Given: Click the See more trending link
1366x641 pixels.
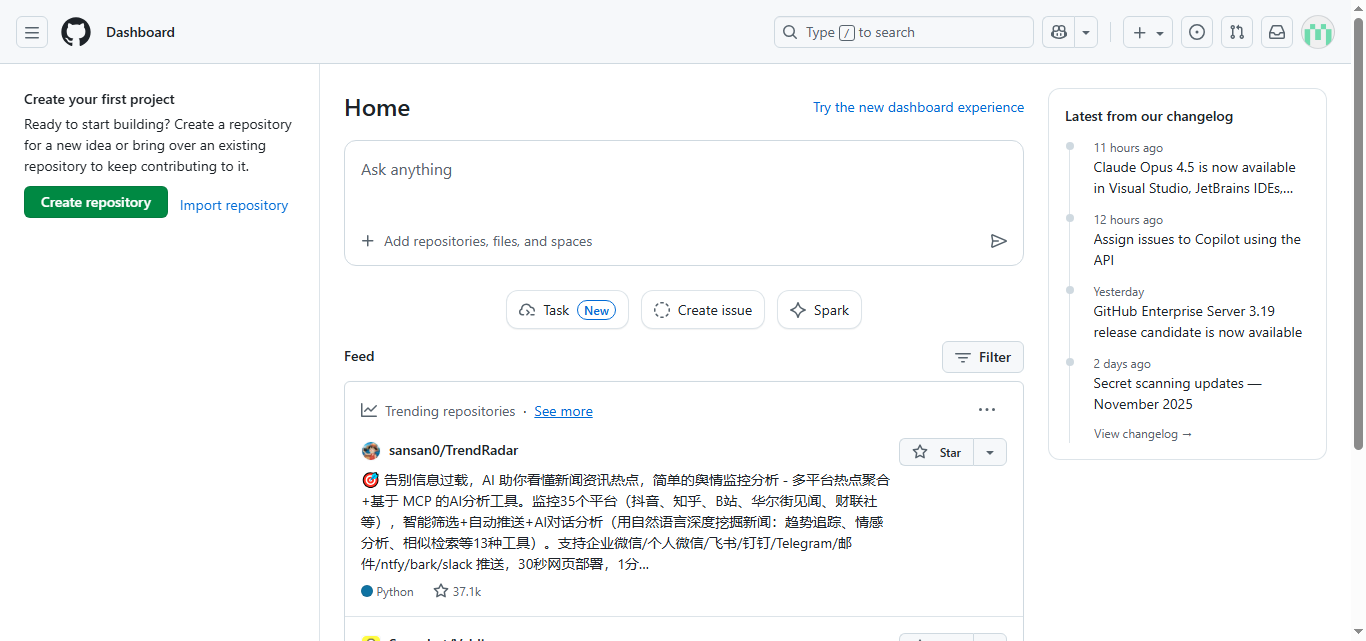Looking at the screenshot, I should pos(563,411).
